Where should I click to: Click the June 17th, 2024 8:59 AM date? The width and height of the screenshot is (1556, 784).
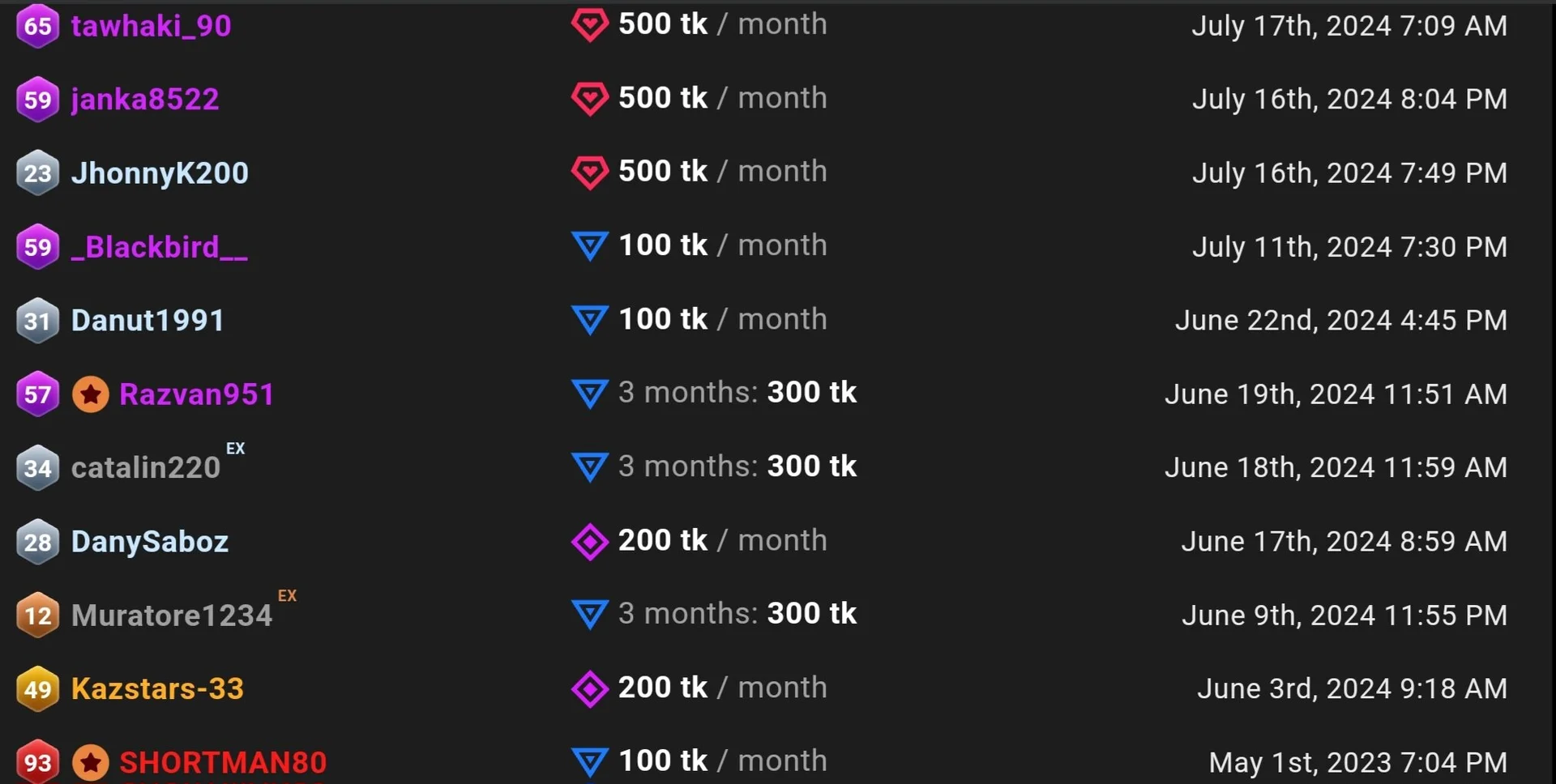point(1344,541)
